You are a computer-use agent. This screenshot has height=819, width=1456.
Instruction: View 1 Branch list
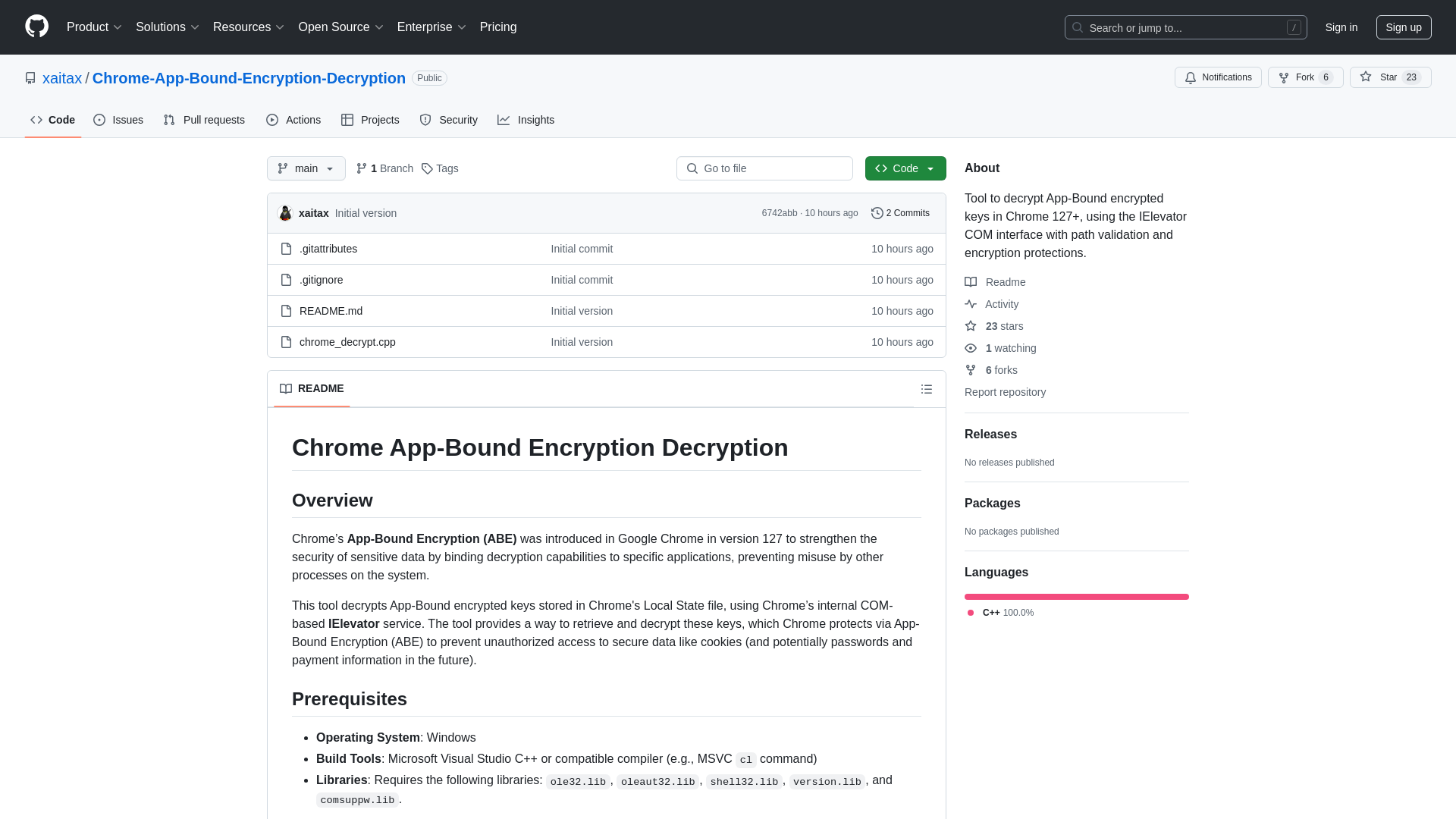point(384,168)
